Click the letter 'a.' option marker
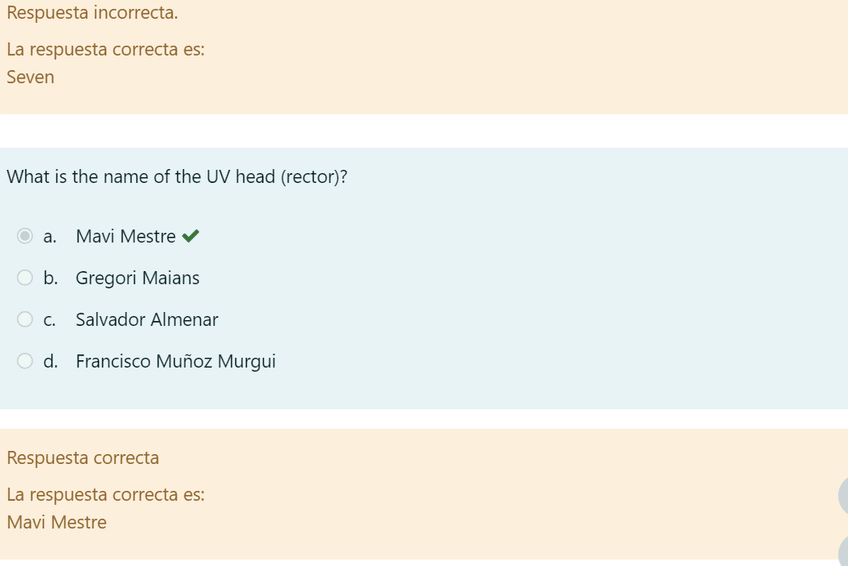 50,237
